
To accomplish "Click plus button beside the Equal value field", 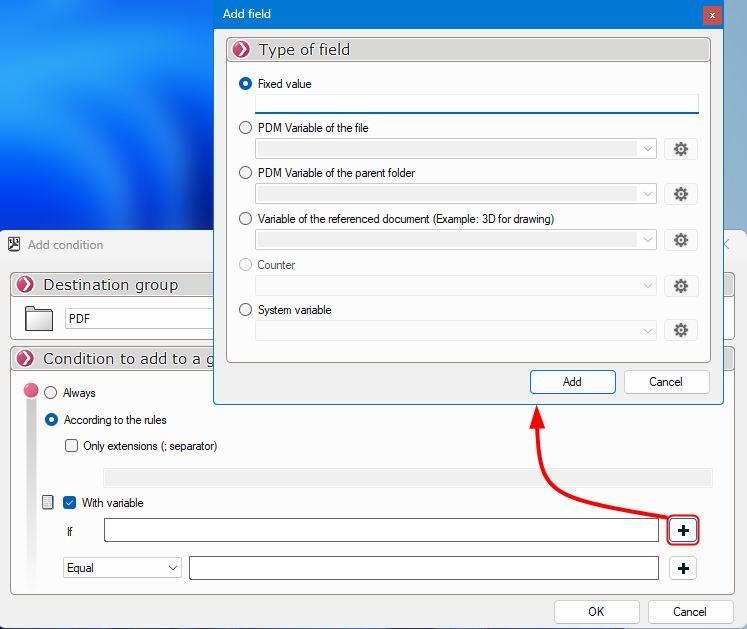I will coord(683,568).
